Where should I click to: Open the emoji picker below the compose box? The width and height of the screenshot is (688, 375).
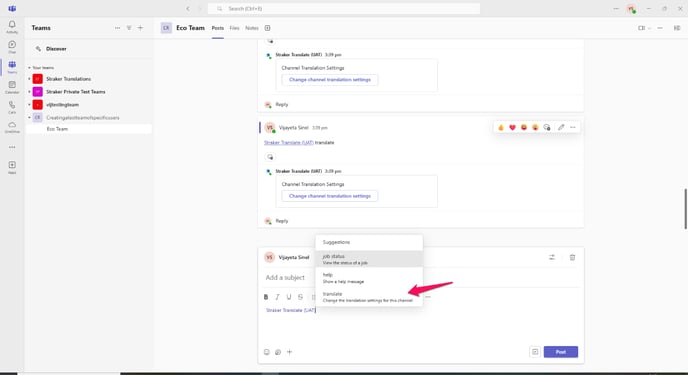[266, 352]
